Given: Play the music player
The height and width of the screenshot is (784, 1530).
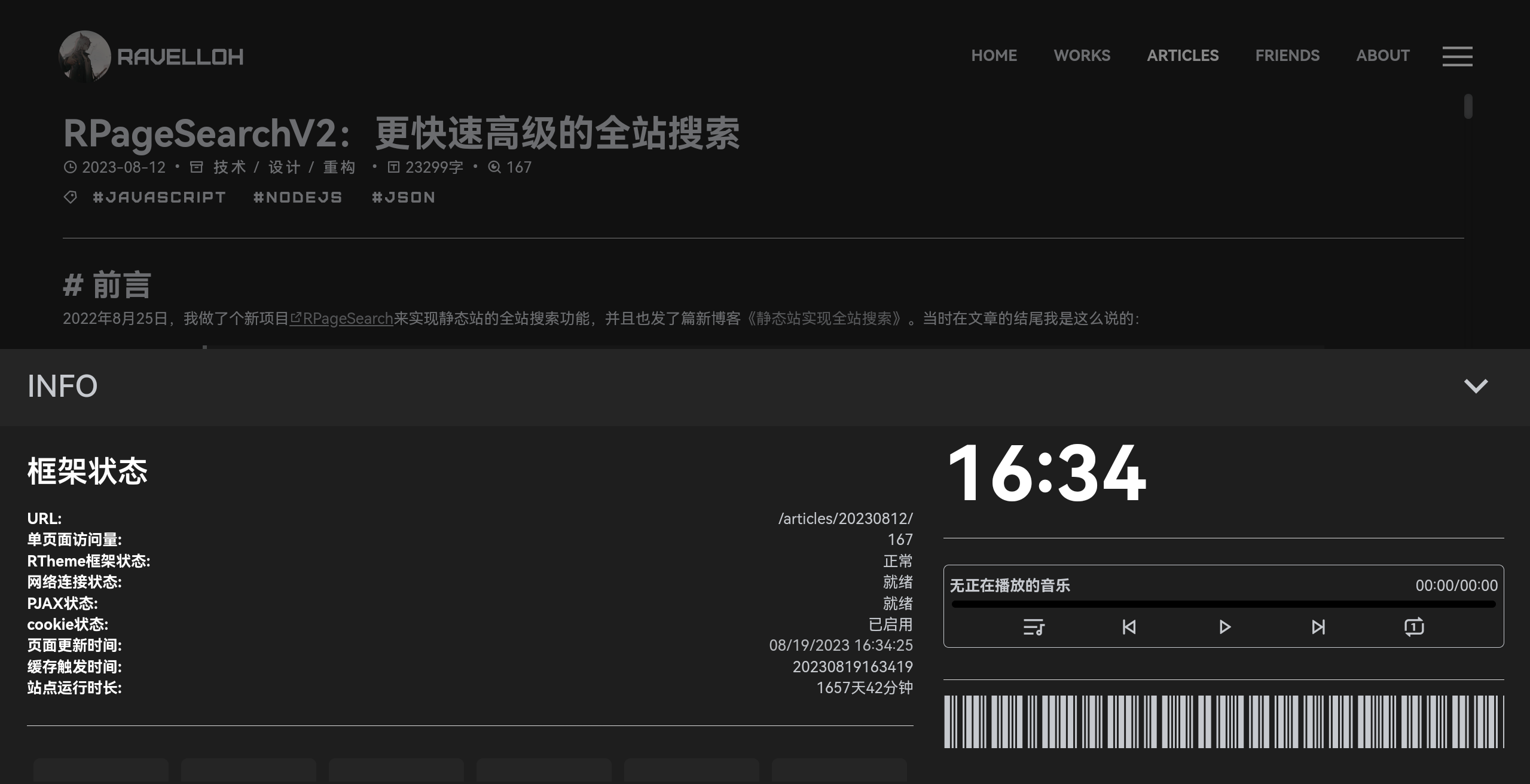Looking at the screenshot, I should 1224,627.
